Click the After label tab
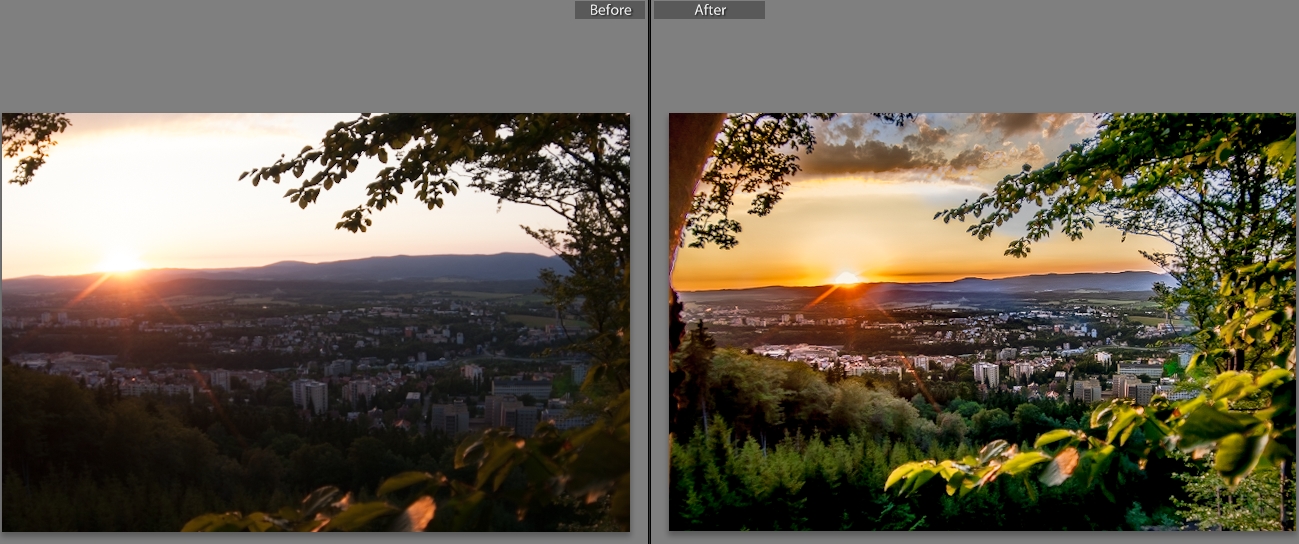Screen dimensions: 1299x544 point(709,10)
